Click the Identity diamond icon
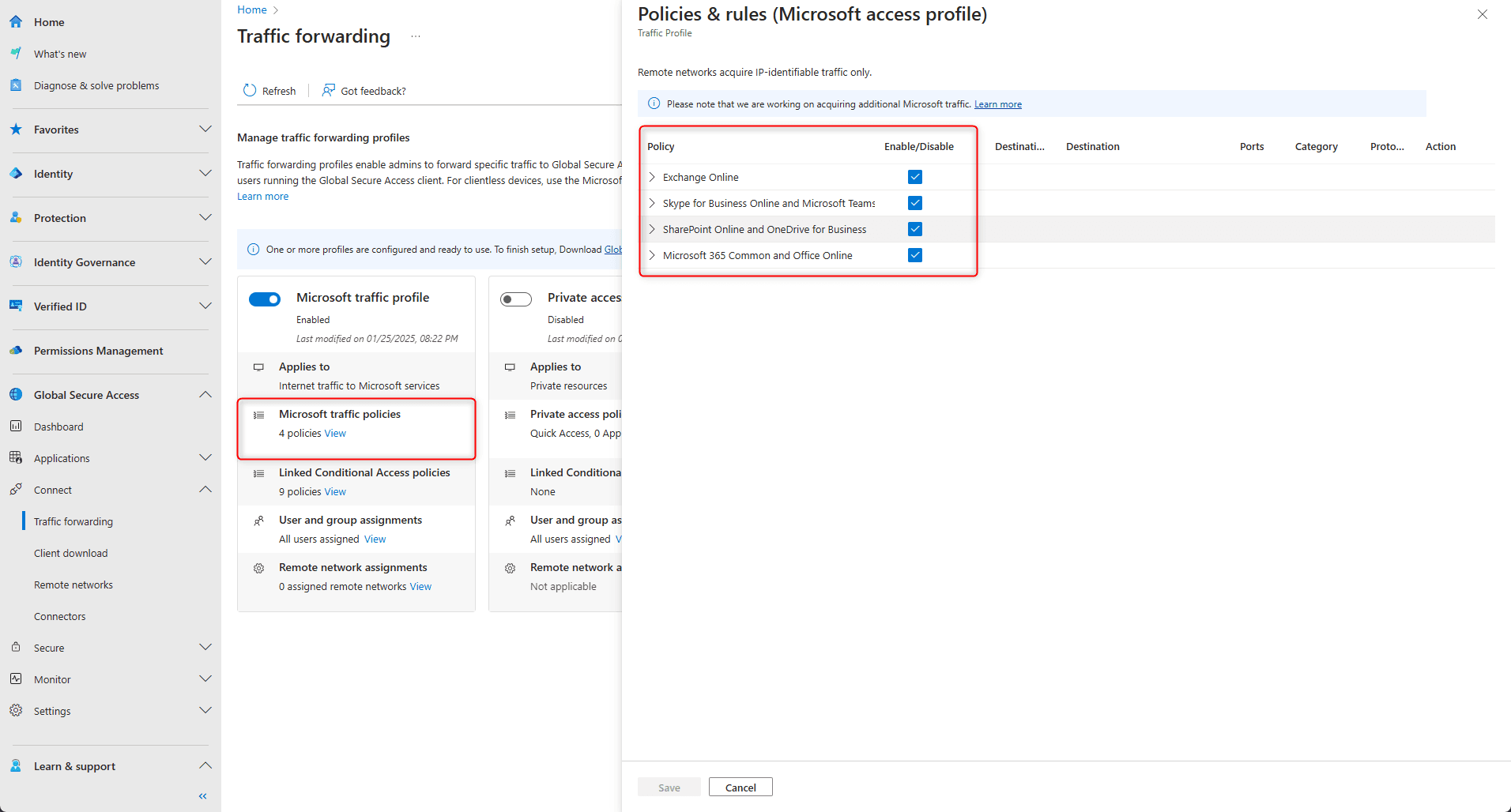The image size is (1511, 812). click(16, 173)
